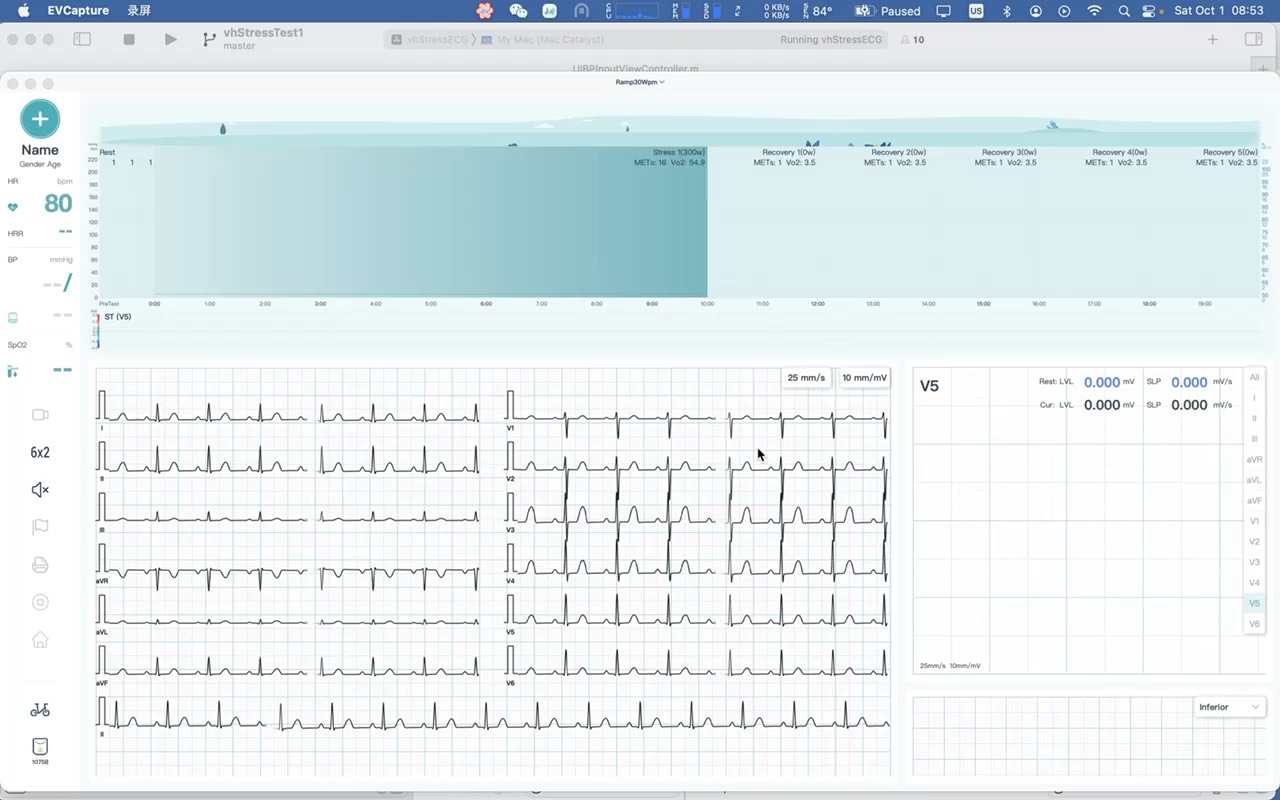Click the teal add patient plus button
The width and height of the screenshot is (1280, 800).
(x=40, y=119)
